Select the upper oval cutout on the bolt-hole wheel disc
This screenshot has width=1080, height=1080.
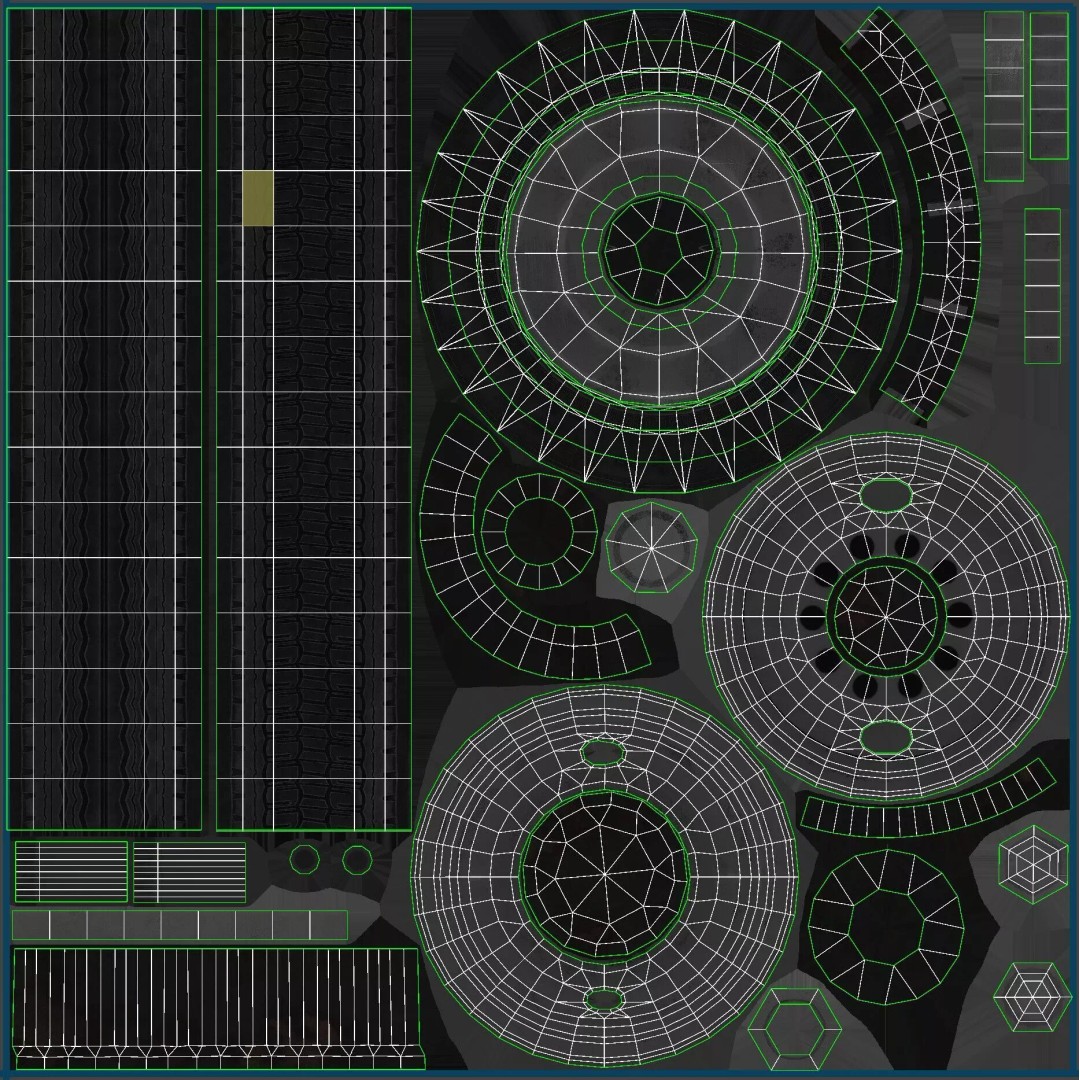coord(886,495)
